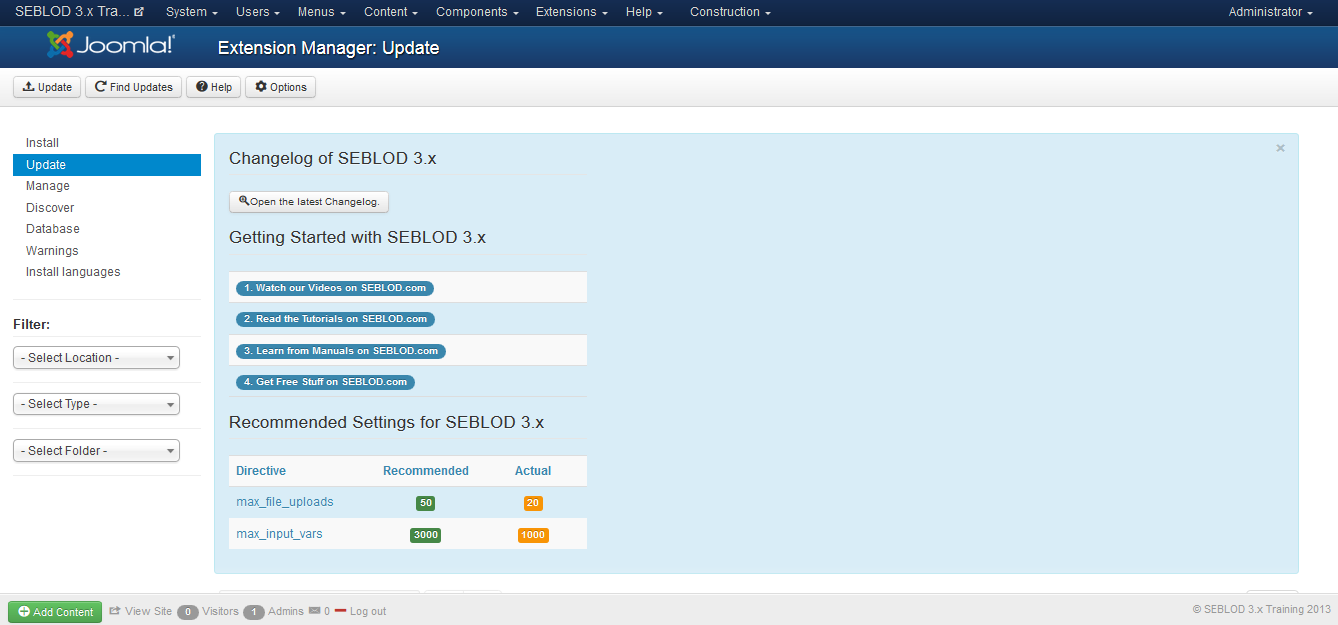The width and height of the screenshot is (1338, 625).
Task: Open the Select Type filter dropdown
Action: click(x=96, y=404)
